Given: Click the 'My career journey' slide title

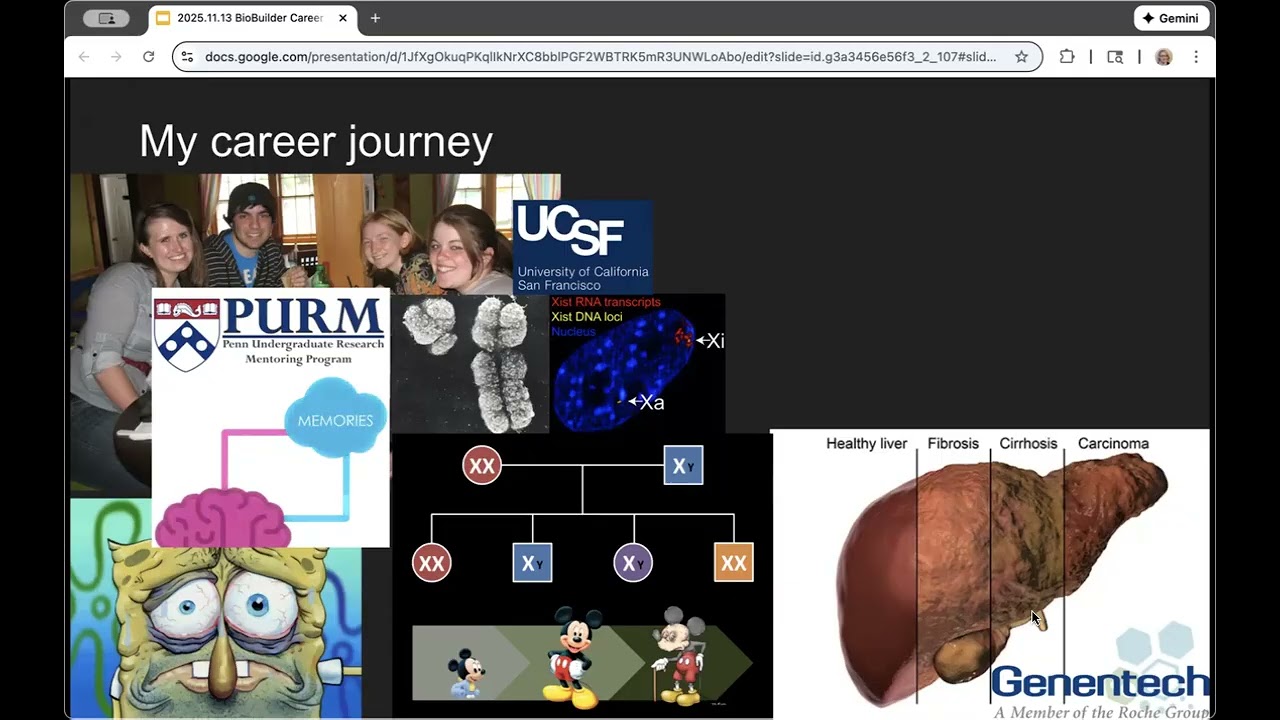Looking at the screenshot, I should (316, 141).
